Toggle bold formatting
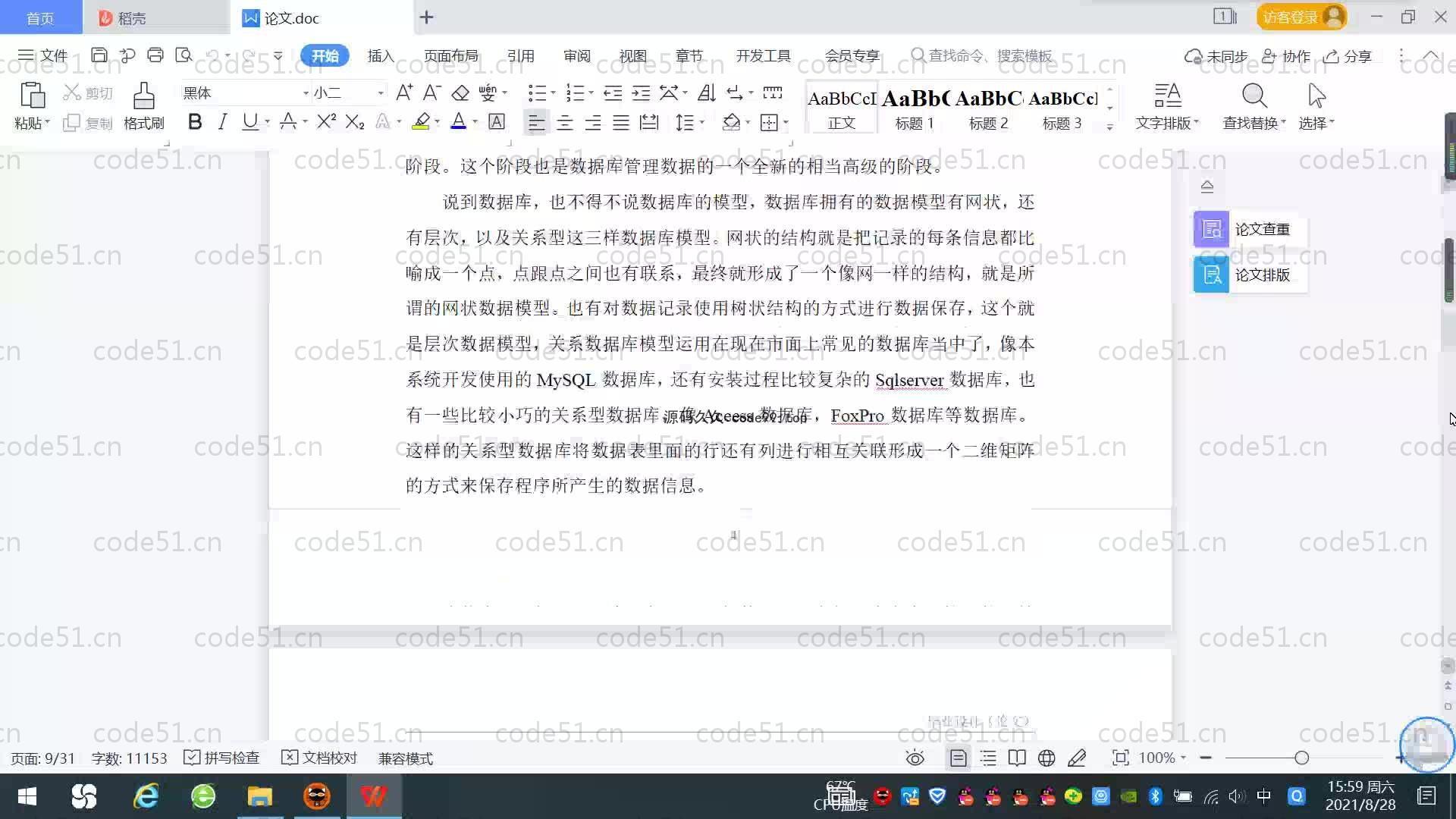The height and width of the screenshot is (819, 1456). click(x=195, y=122)
